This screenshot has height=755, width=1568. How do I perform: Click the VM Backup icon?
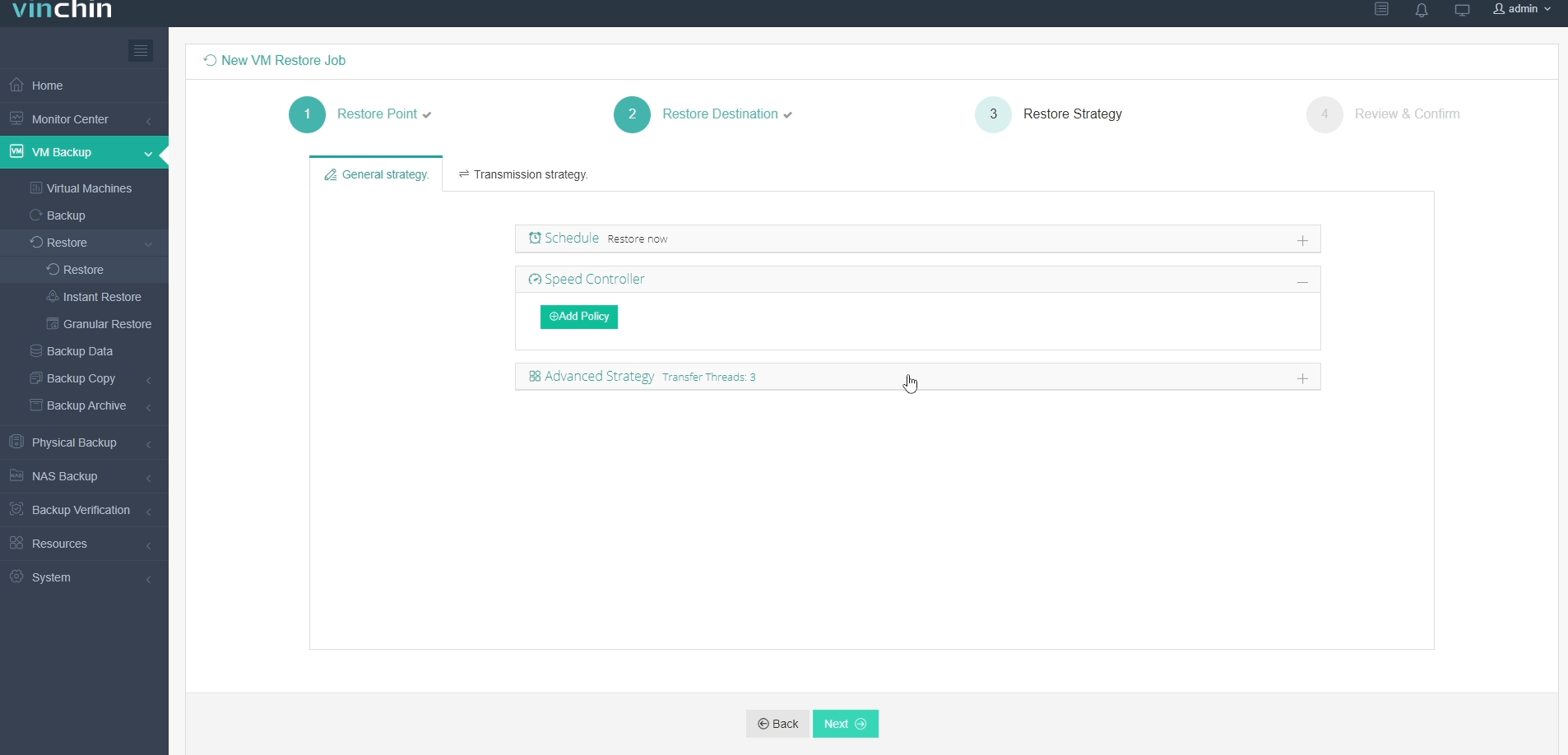(16, 151)
